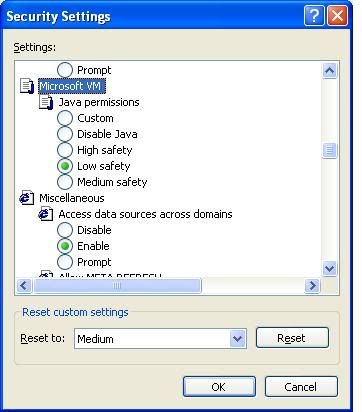Select the Disable Java radio option
This screenshot has width=362, height=412.
[65, 134]
